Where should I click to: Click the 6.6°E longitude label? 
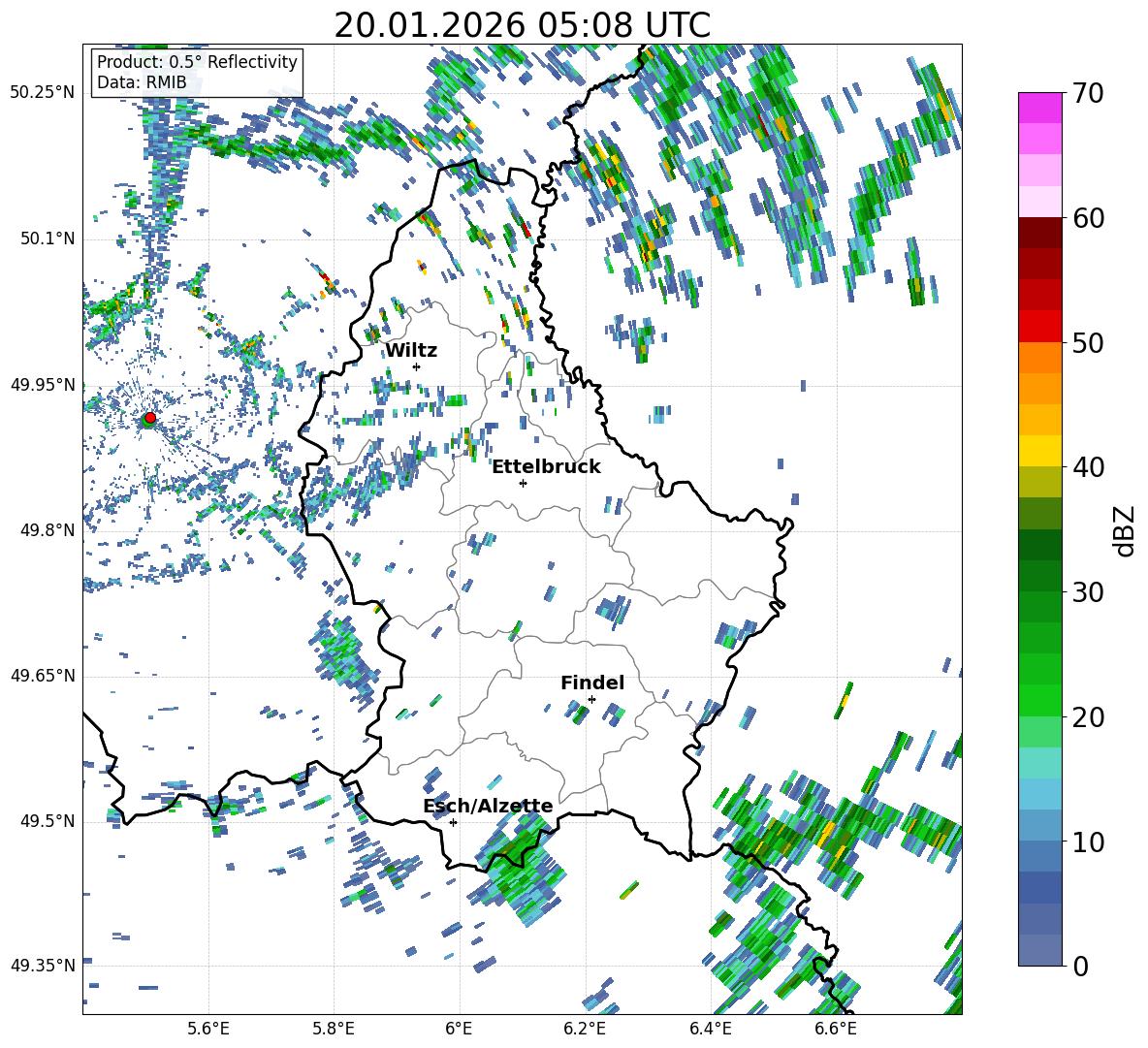click(836, 1029)
